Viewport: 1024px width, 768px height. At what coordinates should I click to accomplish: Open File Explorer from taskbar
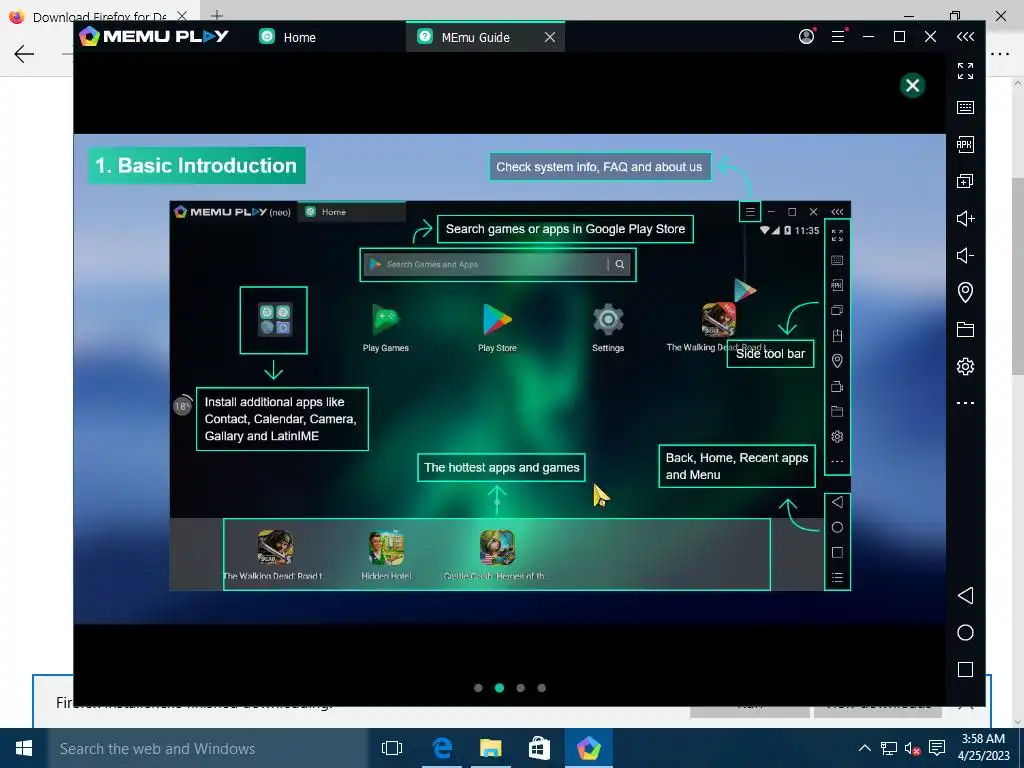pyautogui.click(x=490, y=748)
